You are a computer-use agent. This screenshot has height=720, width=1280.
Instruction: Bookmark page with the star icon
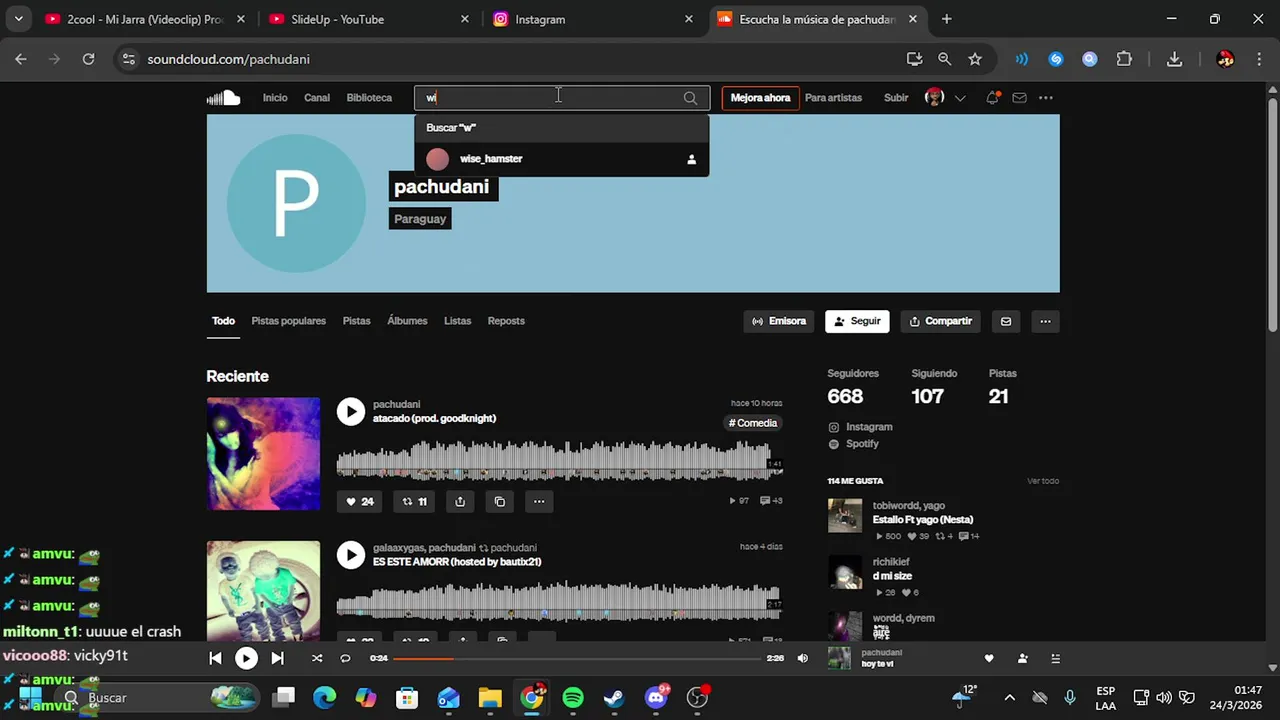coord(975,59)
